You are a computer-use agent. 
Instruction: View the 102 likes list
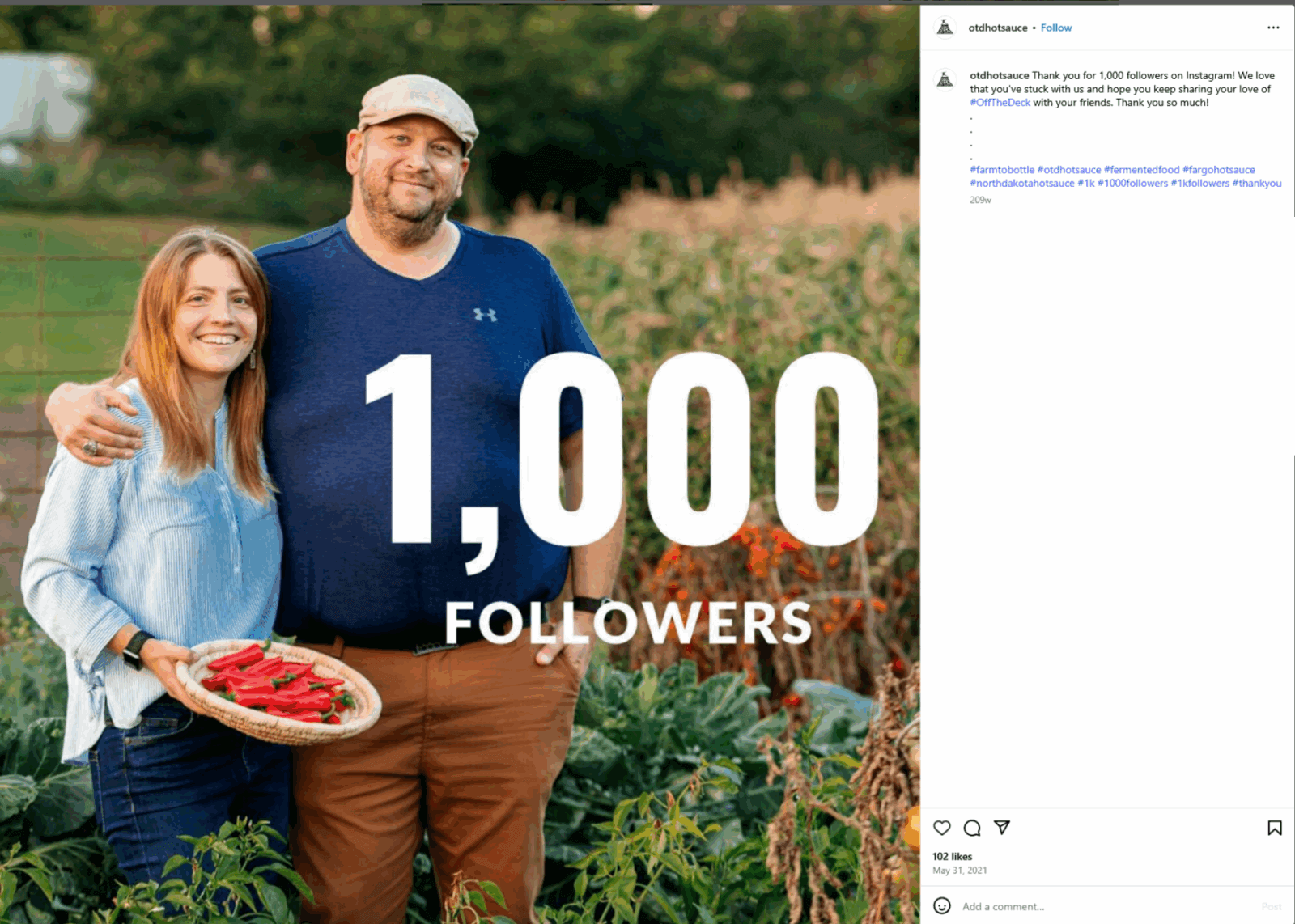[952, 856]
